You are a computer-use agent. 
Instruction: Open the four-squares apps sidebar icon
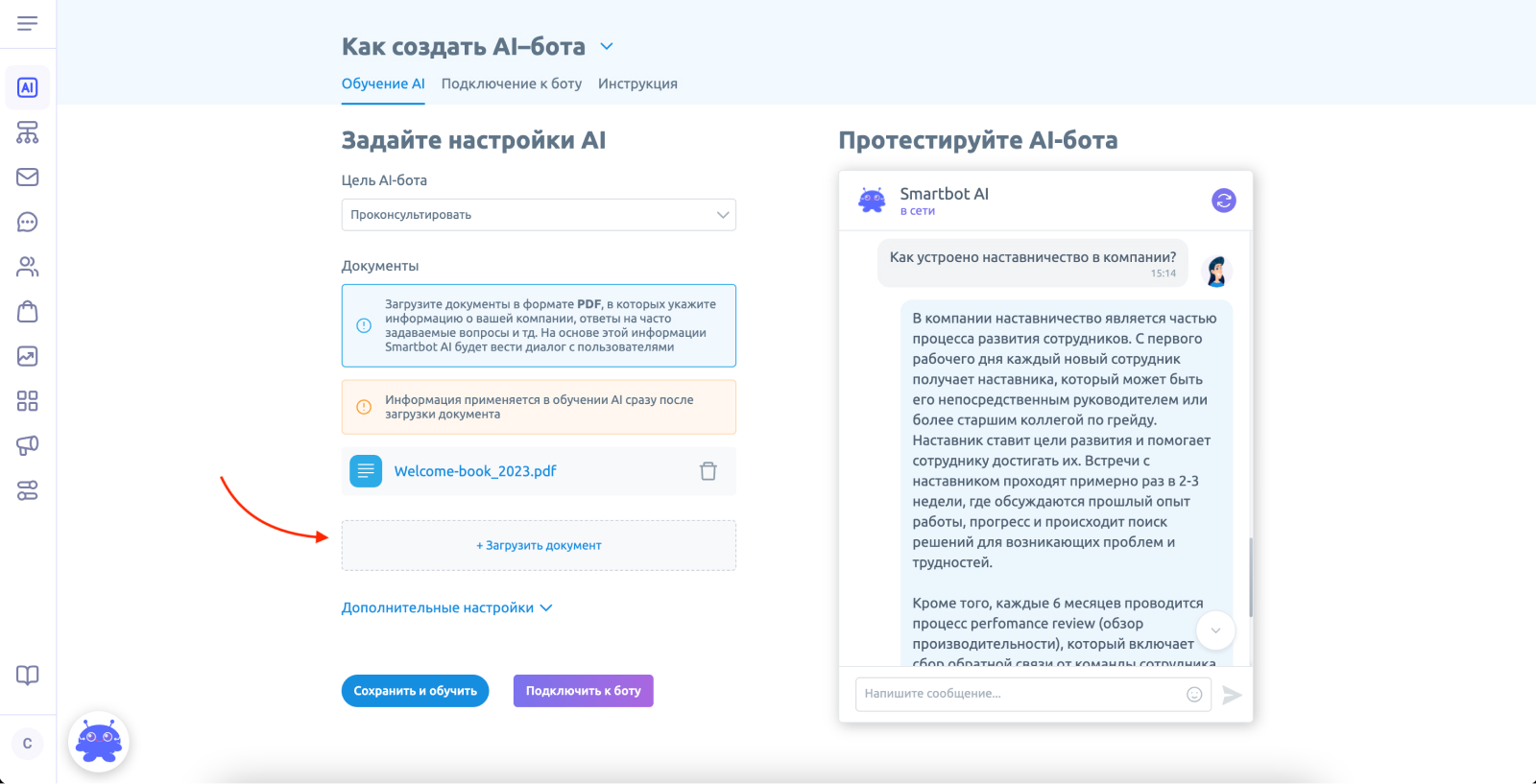point(28,400)
